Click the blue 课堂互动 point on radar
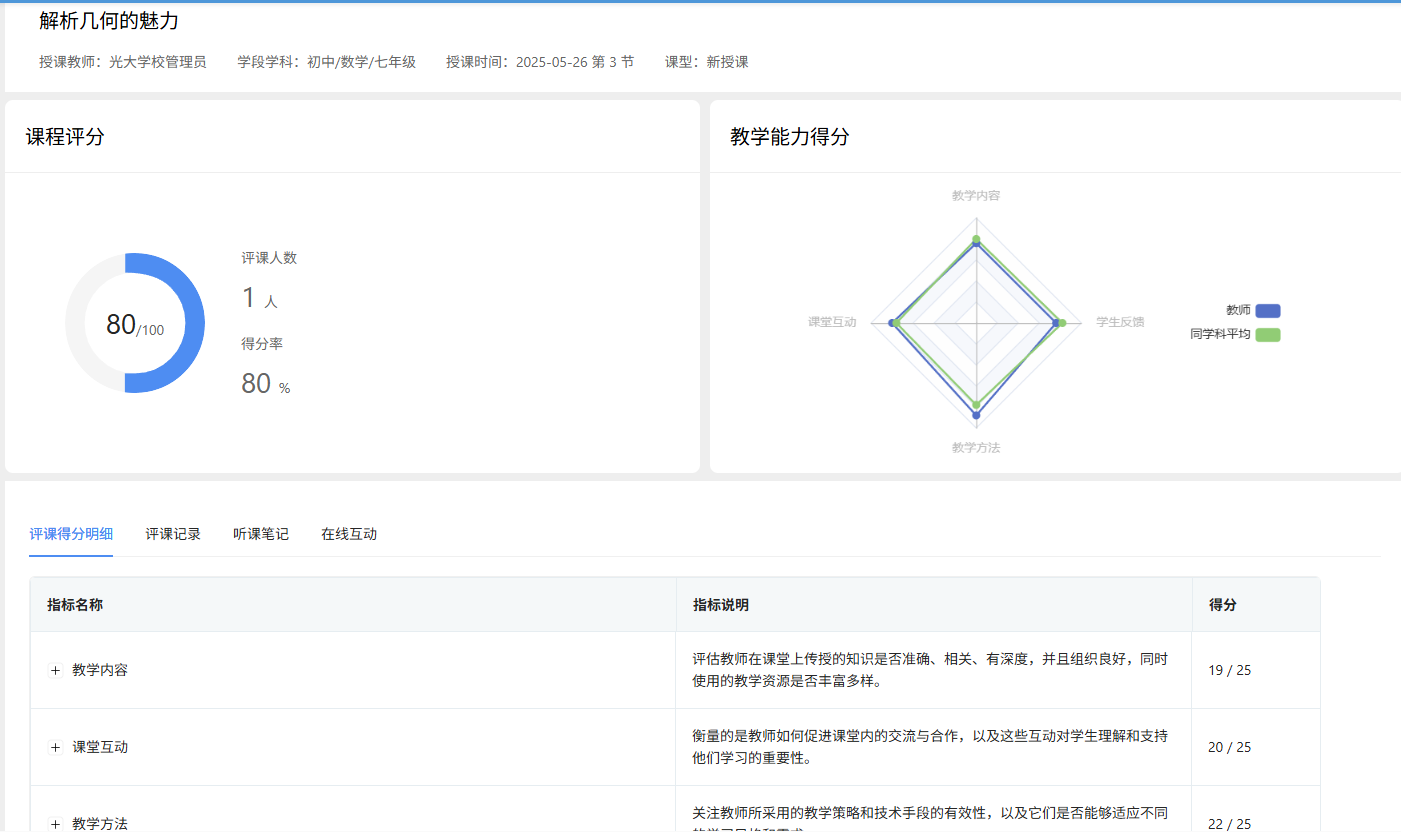This screenshot has height=832, width=1401. [x=891, y=323]
